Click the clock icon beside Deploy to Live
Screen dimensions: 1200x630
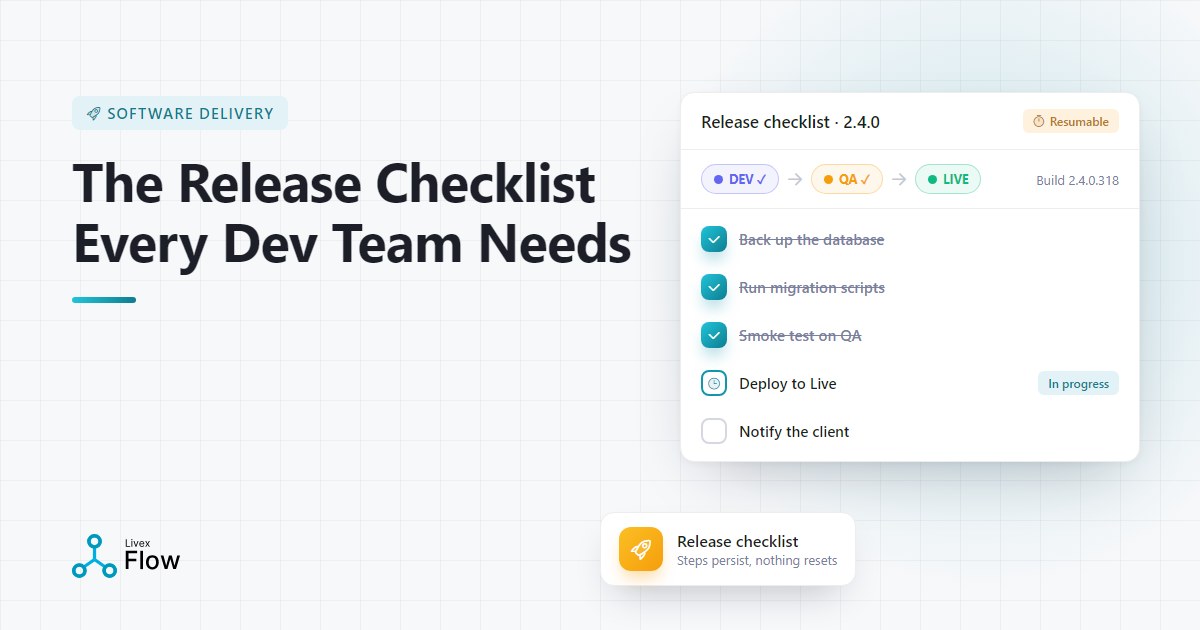pyautogui.click(x=714, y=383)
